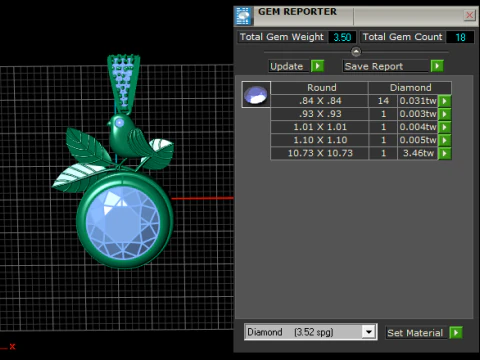Screen dimensions: 480x360
Task: Click the Total Gem Weight value 3.50
Action: click(x=342, y=37)
